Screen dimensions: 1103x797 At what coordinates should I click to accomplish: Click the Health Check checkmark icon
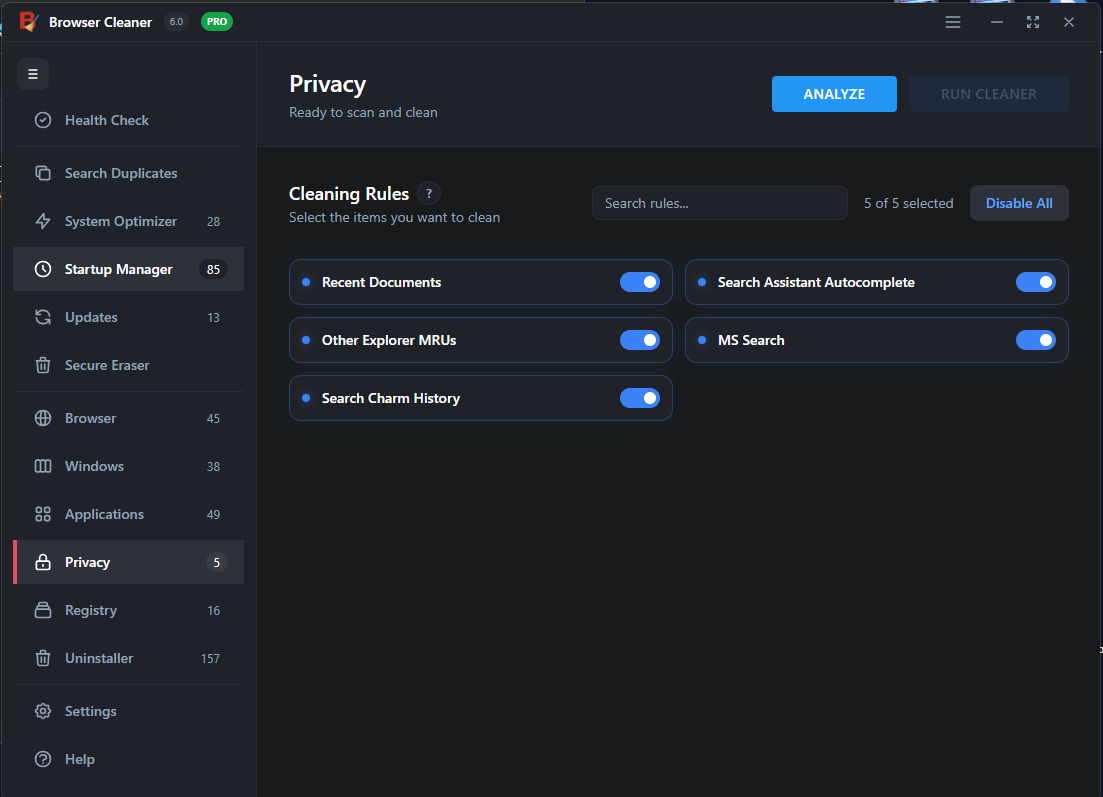pos(43,120)
